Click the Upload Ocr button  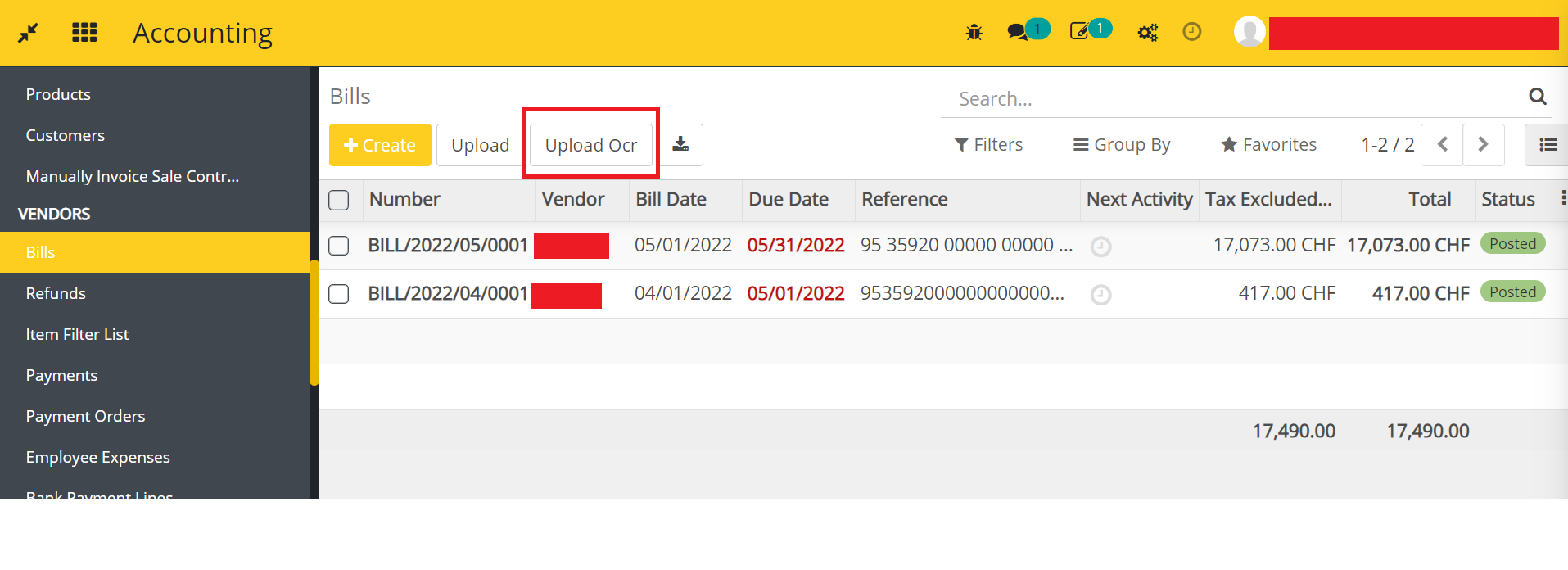pyautogui.click(x=590, y=145)
